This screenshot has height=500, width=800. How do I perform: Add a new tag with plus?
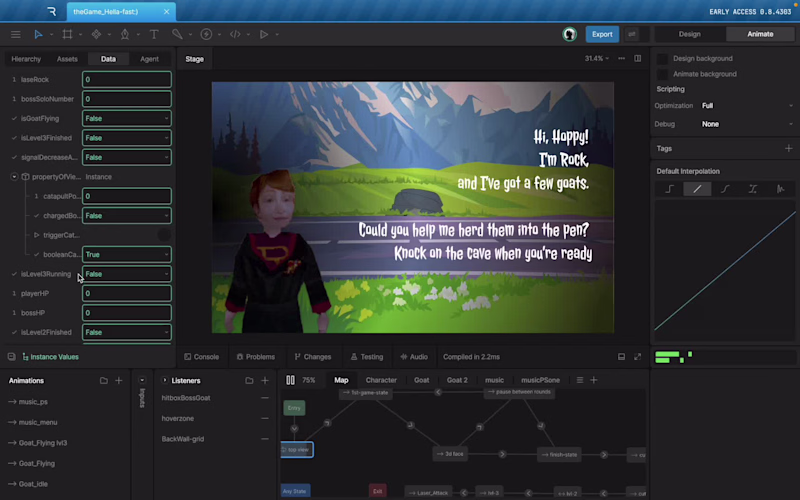788,148
